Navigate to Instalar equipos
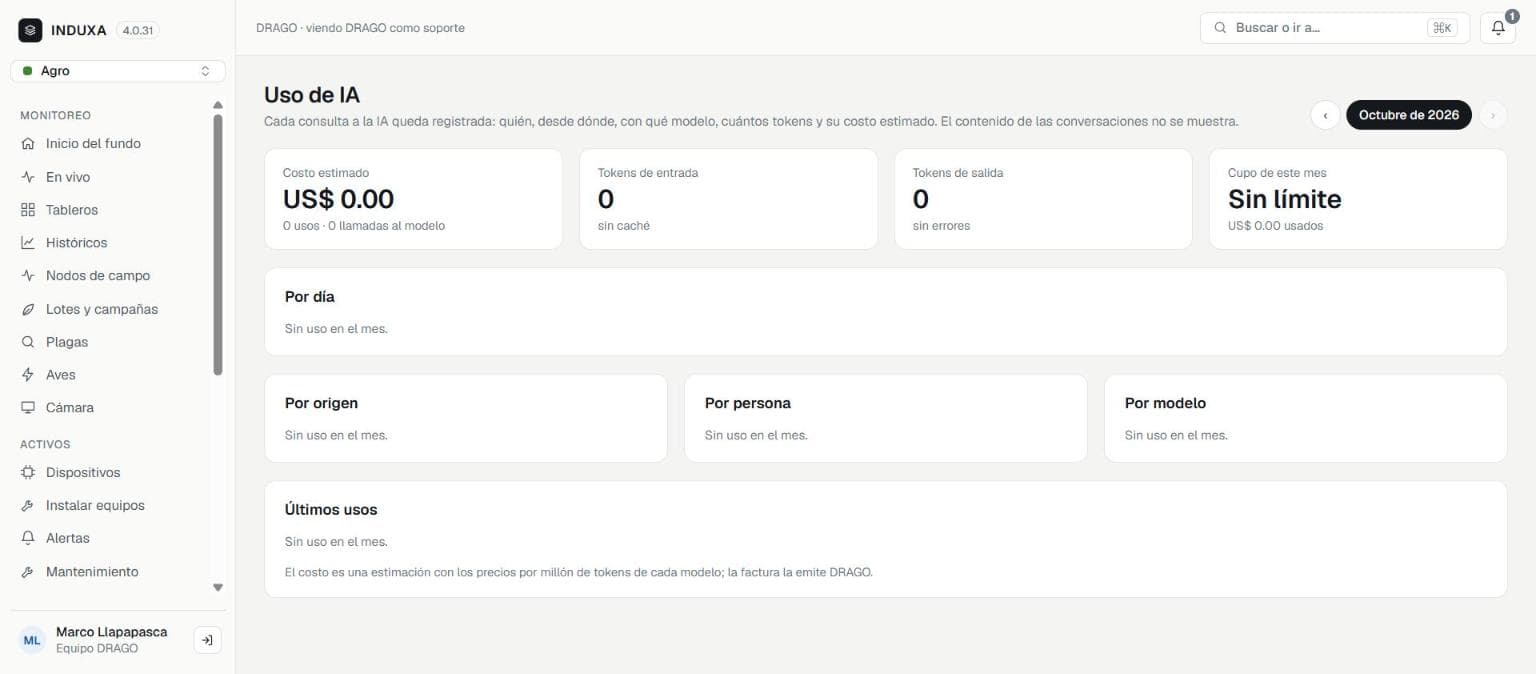This screenshot has height=674, width=1536. pos(110,506)
